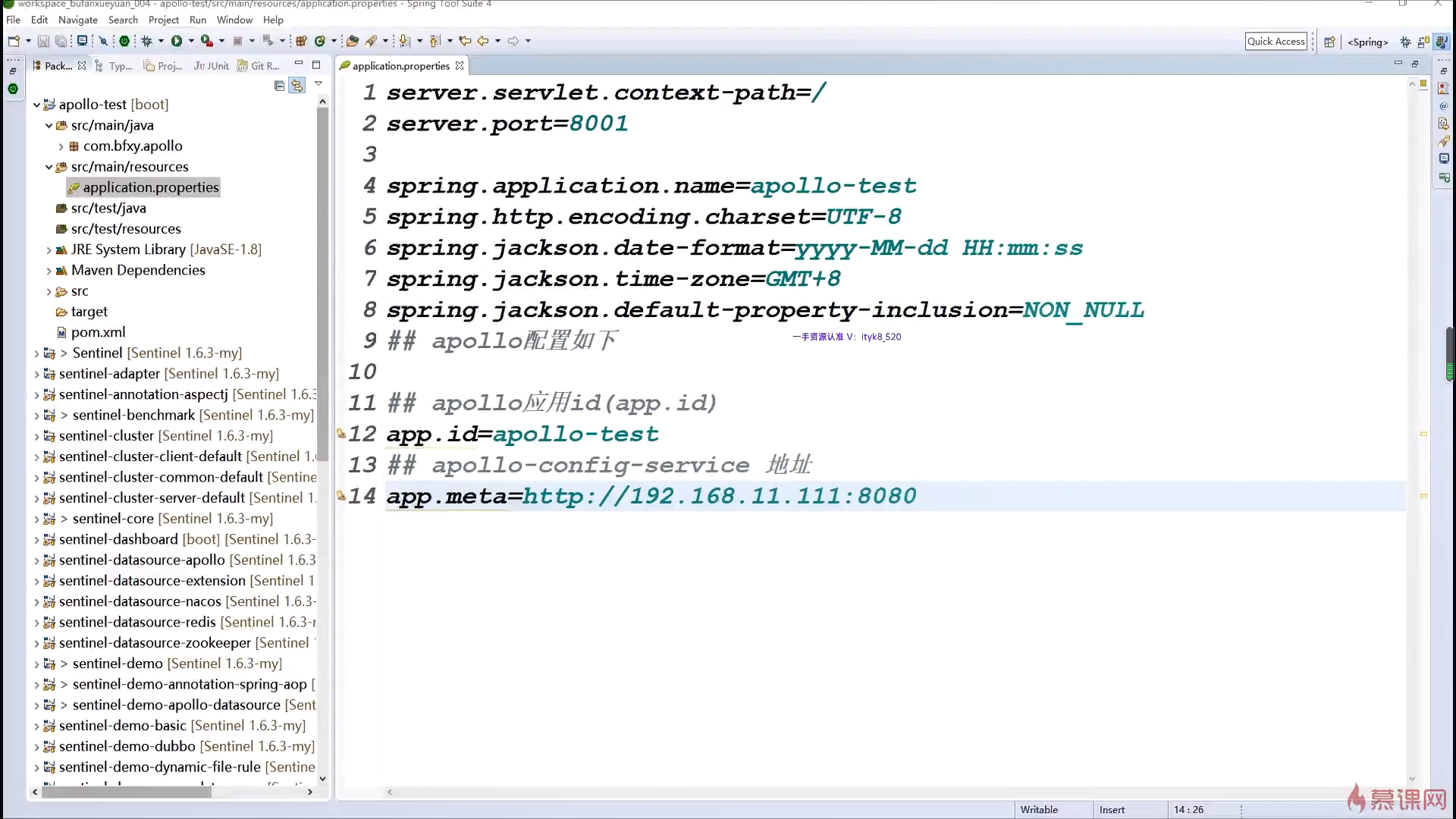Open the Boot Dashboard toolbar icon

coord(124,41)
